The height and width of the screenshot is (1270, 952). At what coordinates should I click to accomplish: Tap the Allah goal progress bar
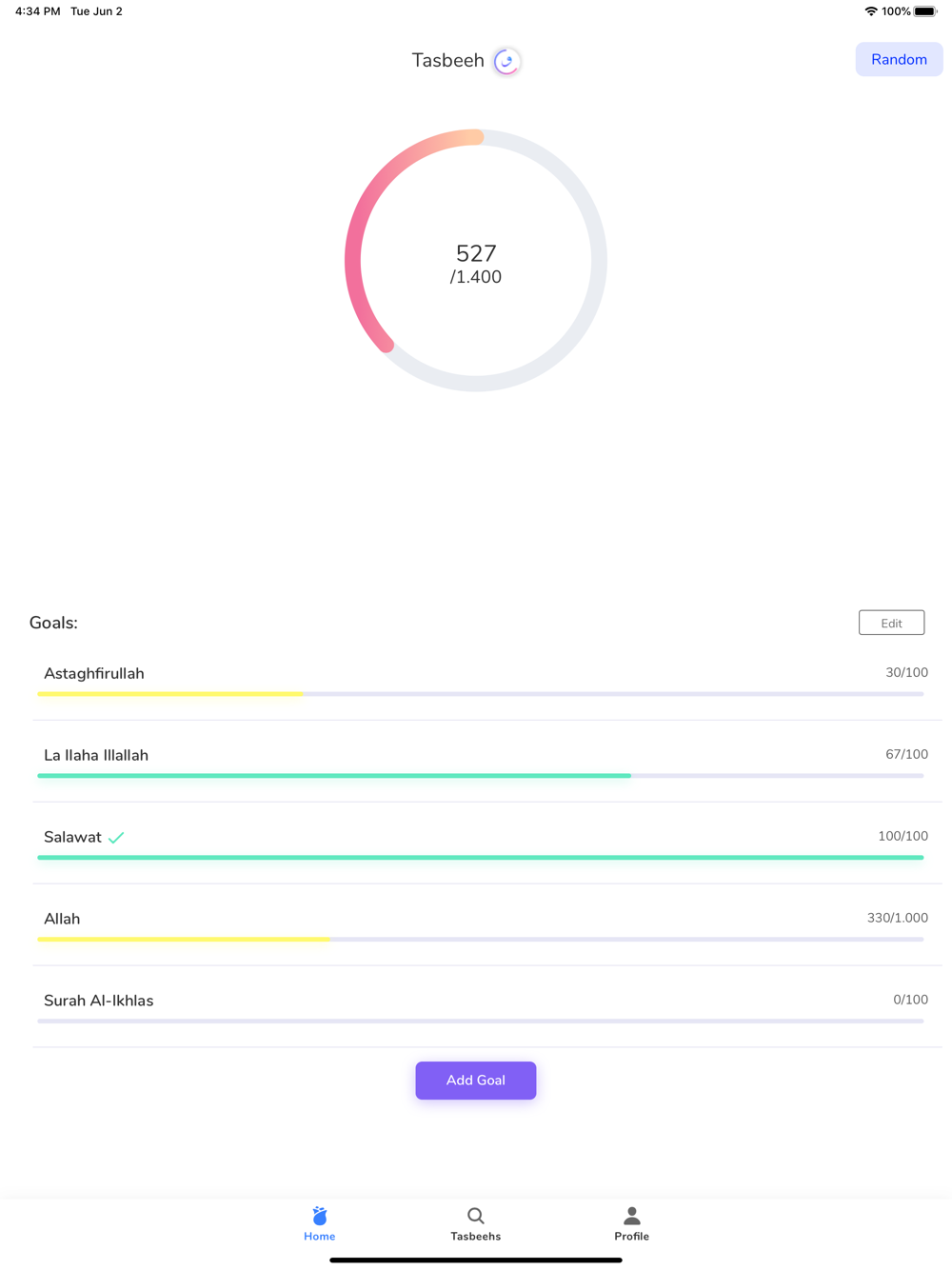pyautogui.click(x=481, y=940)
